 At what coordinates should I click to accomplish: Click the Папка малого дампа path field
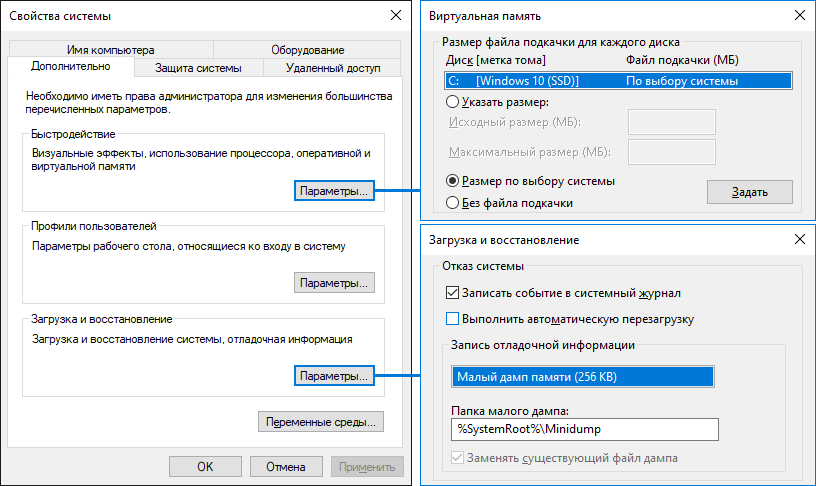(x=584, y=429)
